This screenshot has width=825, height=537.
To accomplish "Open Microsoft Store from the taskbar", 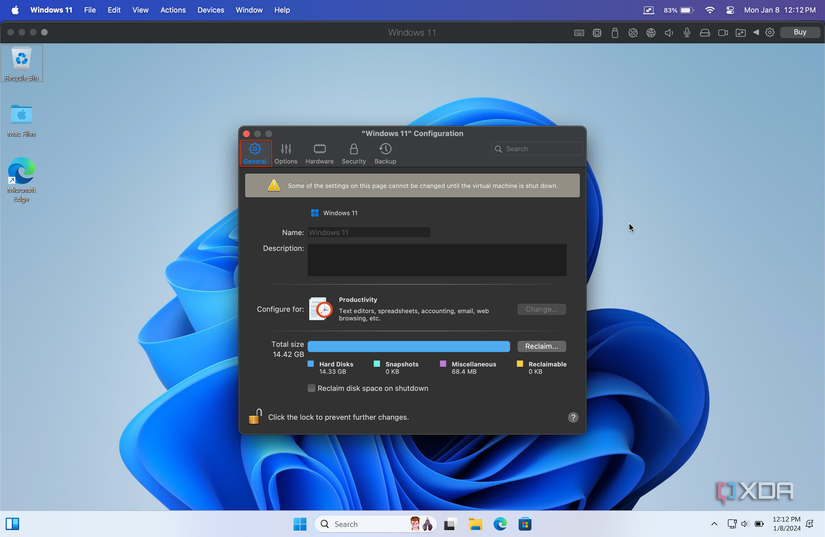I will [x=525, y=524].
